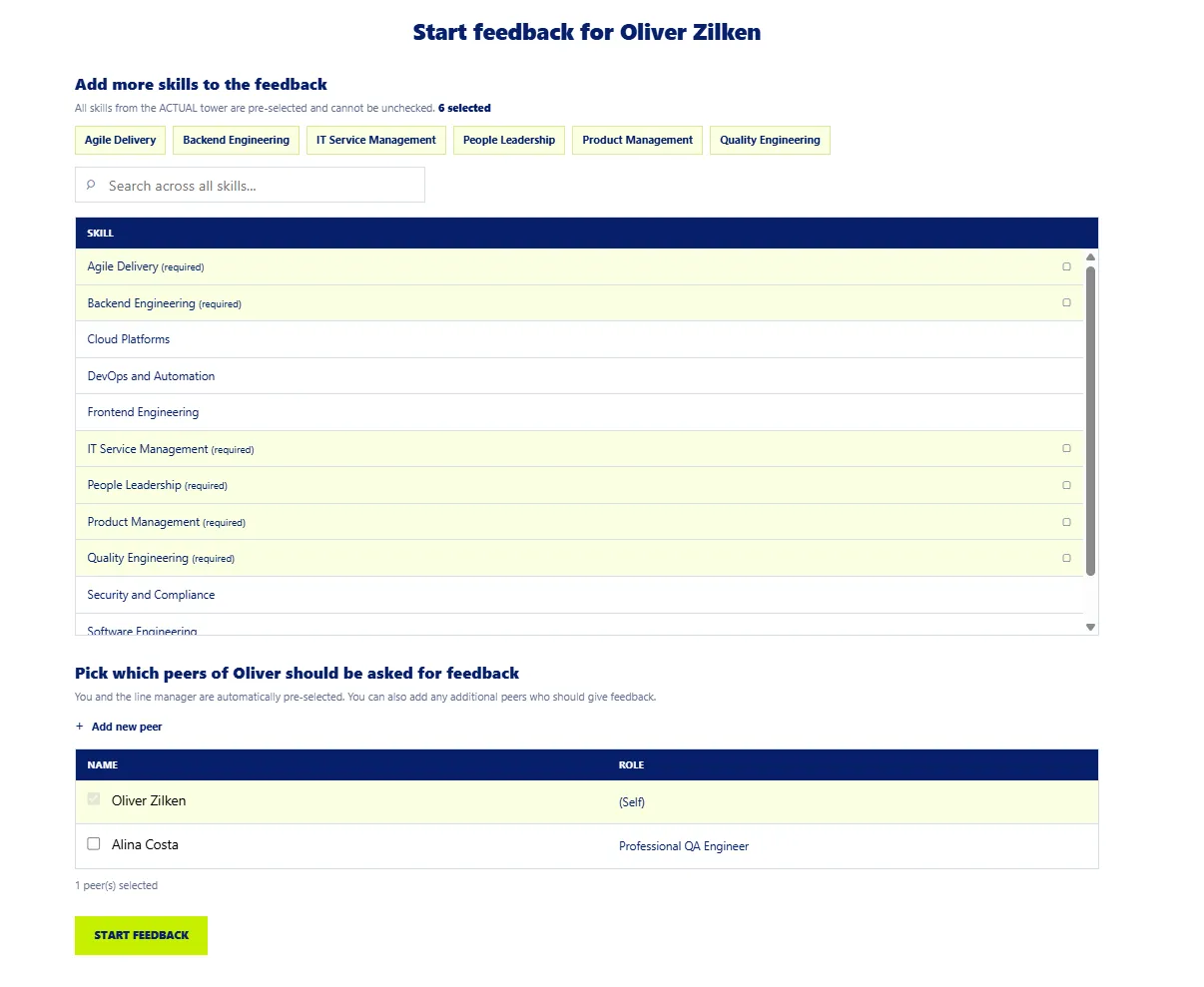The image size is (1204, 987).
Task: Click the skills list scrollbar down arrow
Action: pos(1091,627)
